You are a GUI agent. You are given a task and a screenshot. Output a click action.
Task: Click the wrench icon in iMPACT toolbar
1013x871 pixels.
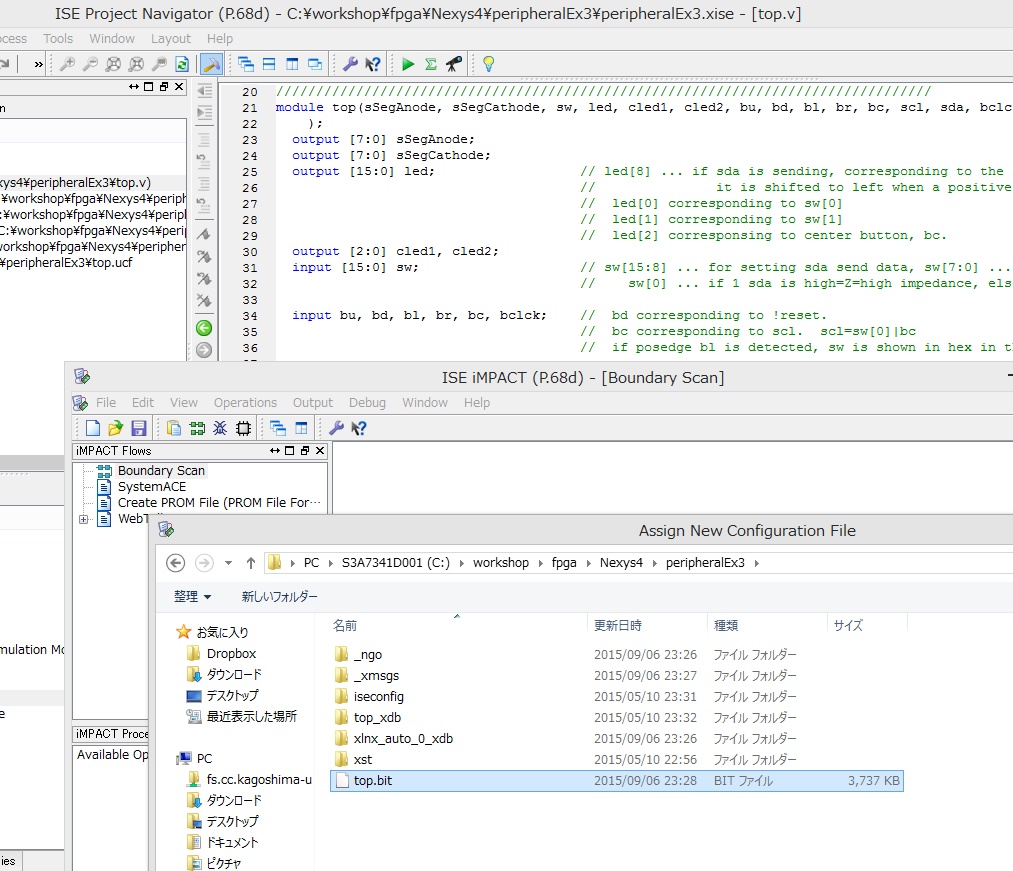click(x=336, y=428)
